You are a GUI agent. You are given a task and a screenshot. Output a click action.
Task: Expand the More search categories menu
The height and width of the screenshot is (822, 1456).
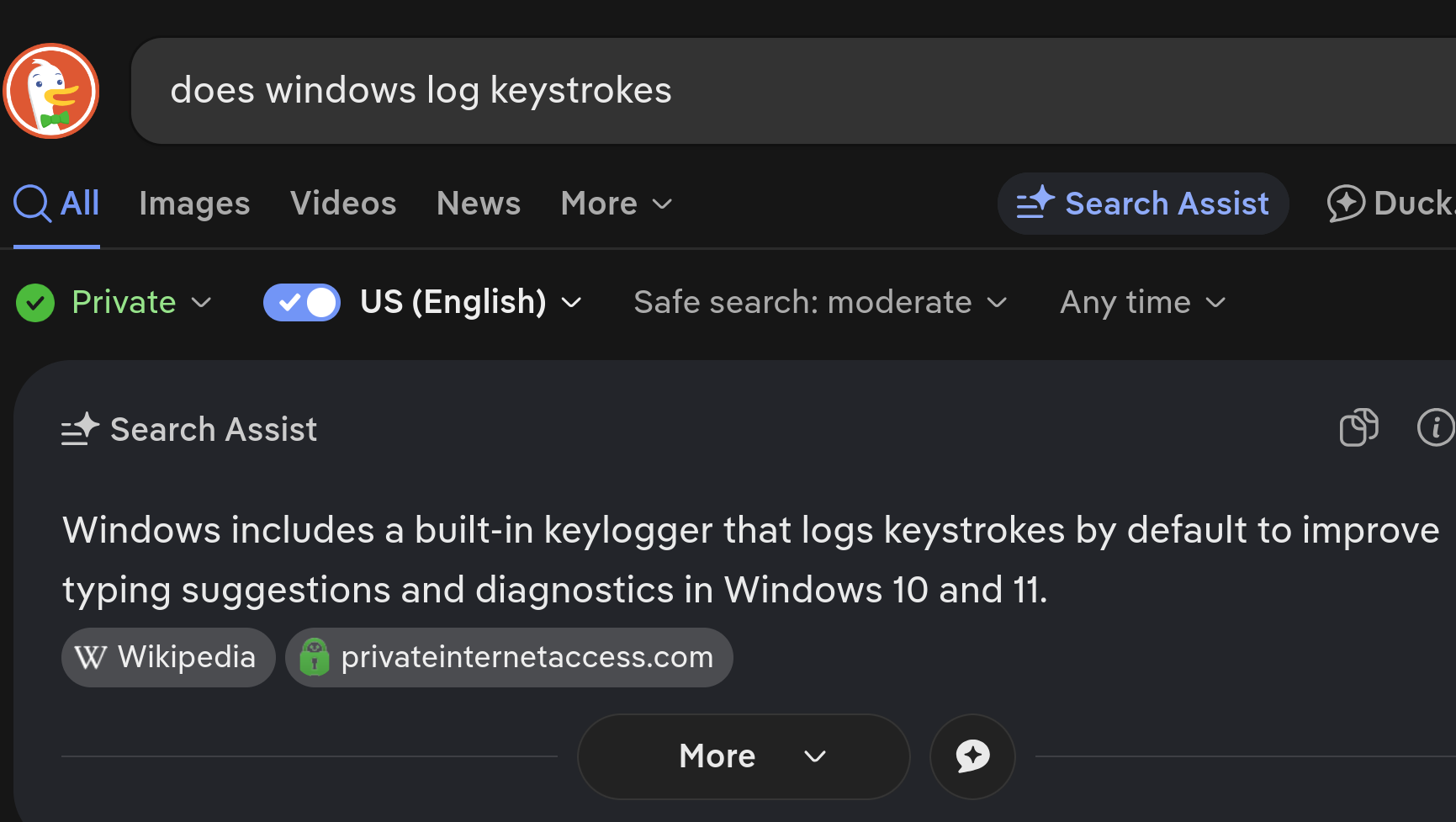pyautogui.click(x=617, y=204)
